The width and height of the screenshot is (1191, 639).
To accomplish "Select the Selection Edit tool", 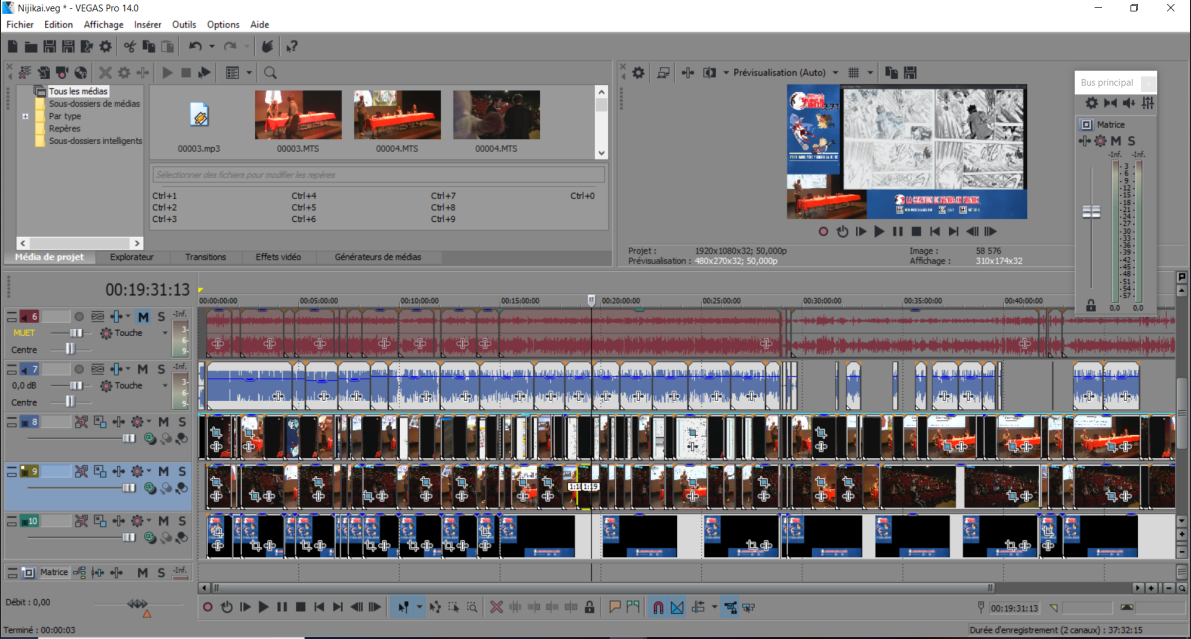I will click(x=453, y=607).
